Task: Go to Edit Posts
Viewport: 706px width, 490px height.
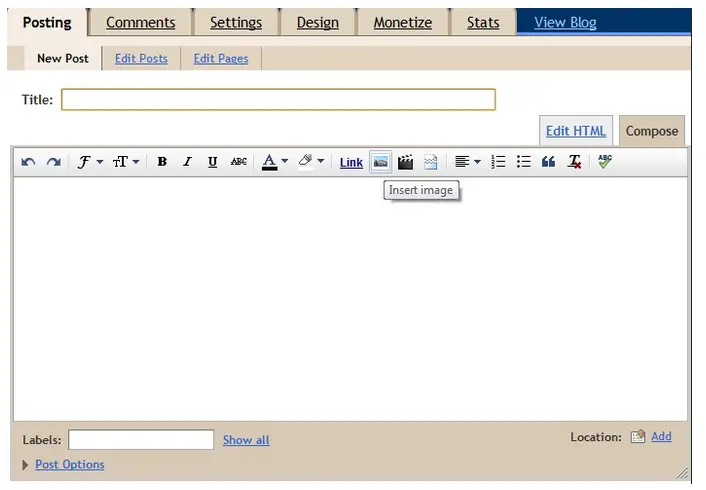Action: [141, 59]
